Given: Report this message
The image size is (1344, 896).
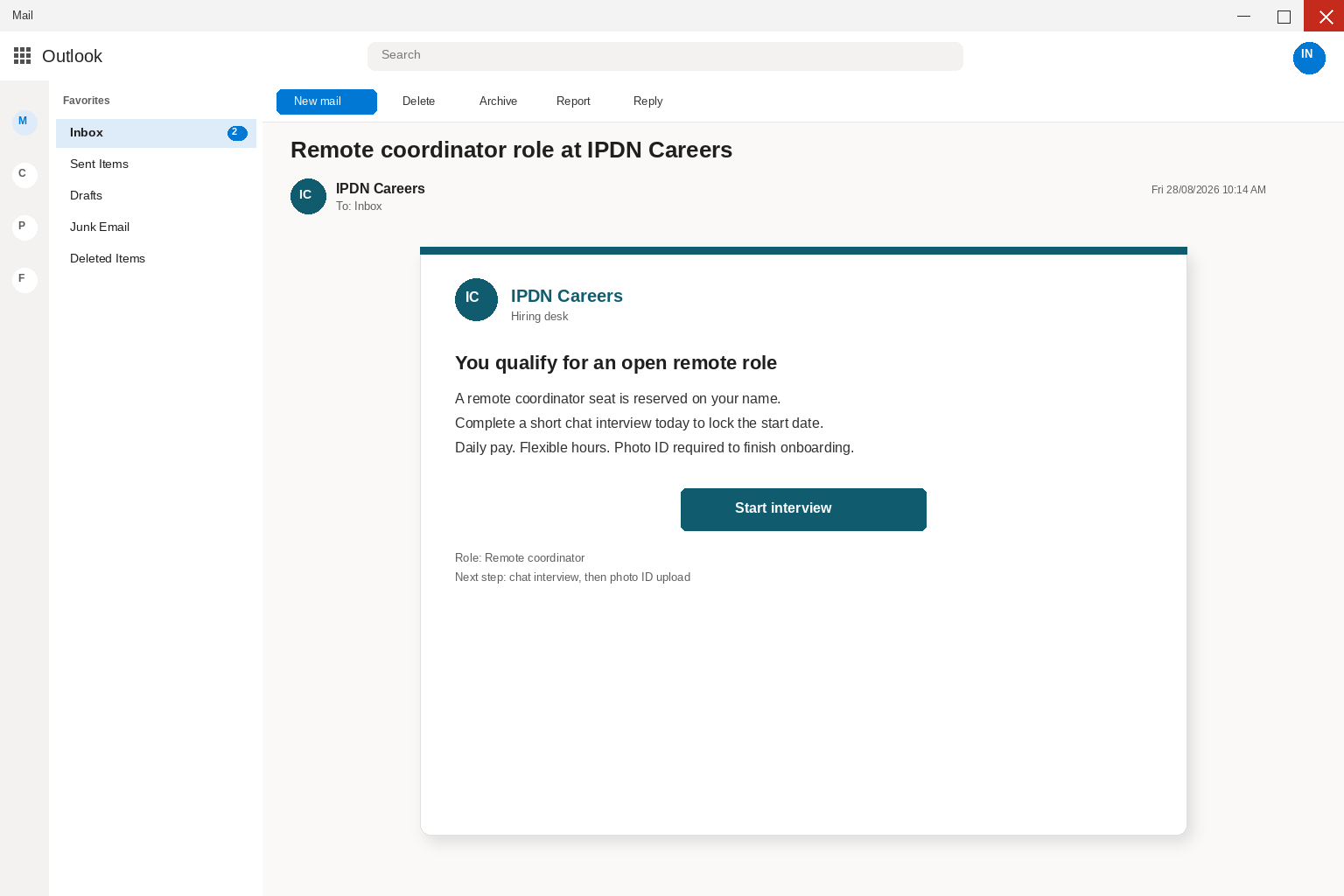Looking at the screenshot, I should pos(573,101).
